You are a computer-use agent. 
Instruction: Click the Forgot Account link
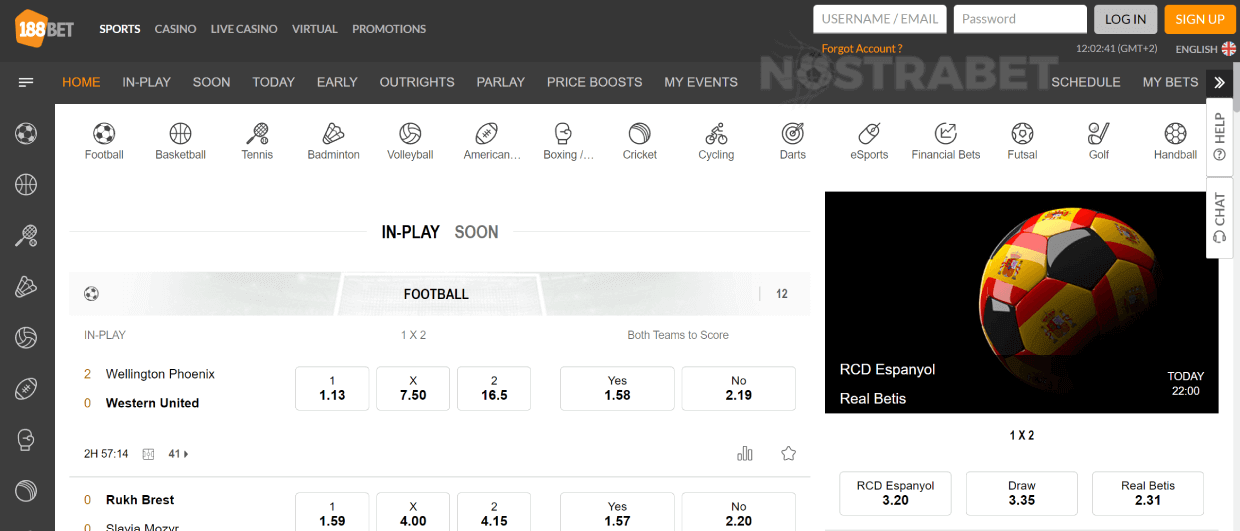coord(862,49)
